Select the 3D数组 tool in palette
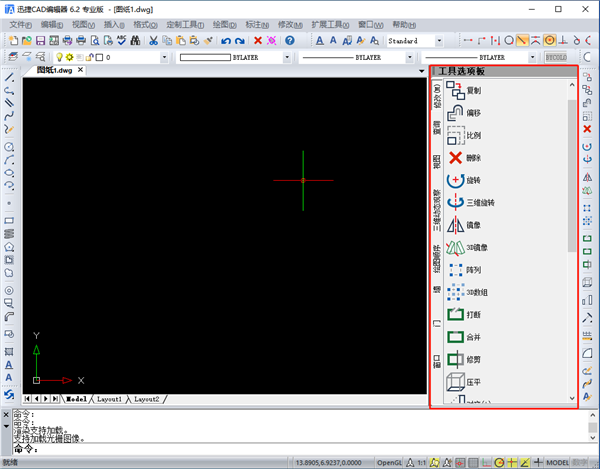 pos(467,292)
